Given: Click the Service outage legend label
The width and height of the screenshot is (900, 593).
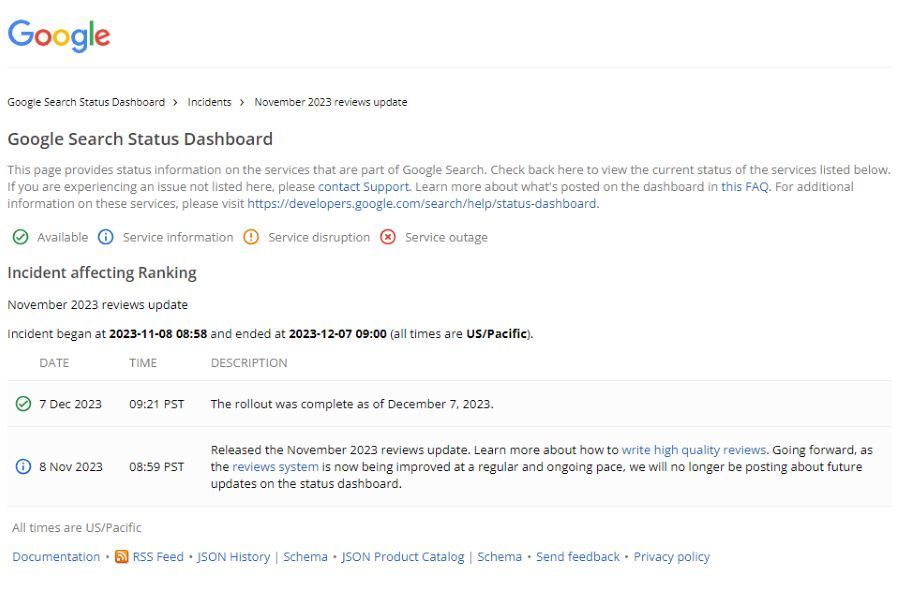Looking at the screenshot, I should point(447,237).
